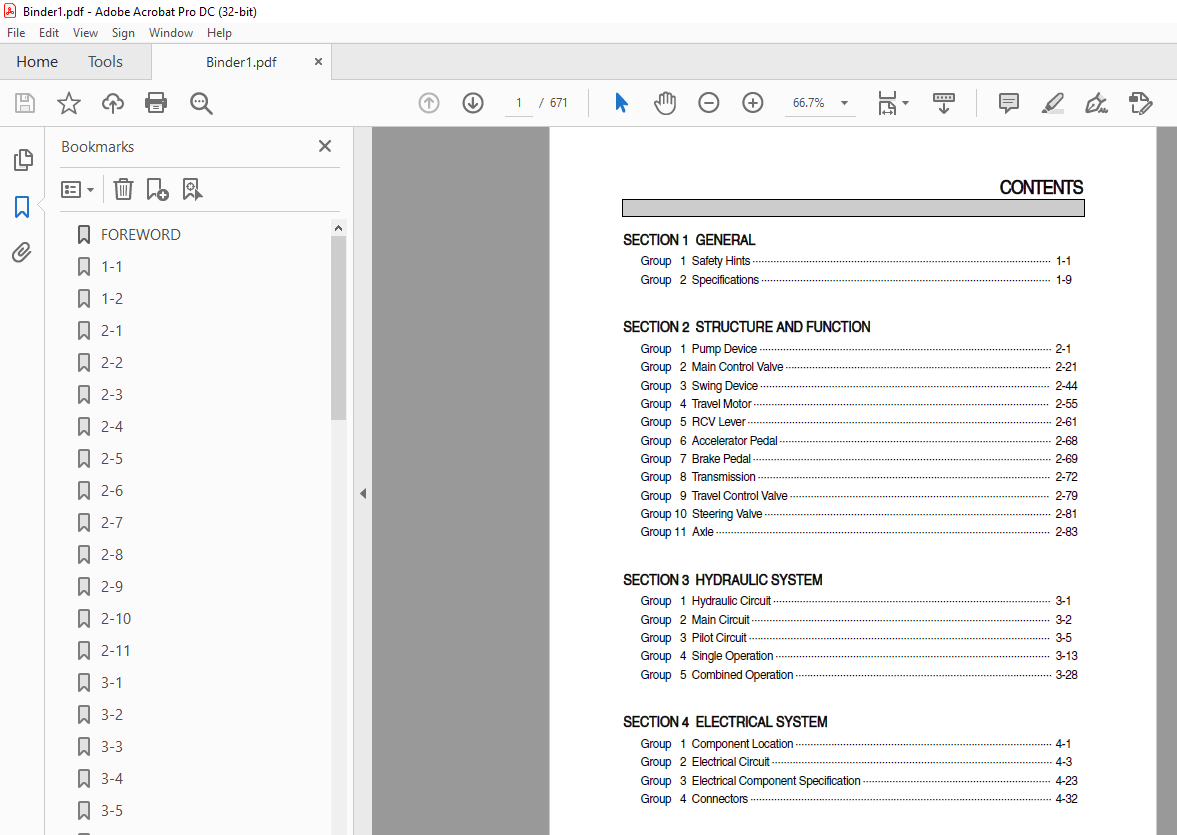
Task: Click the 66.7% zoom value field
Action: click(808, 103)
